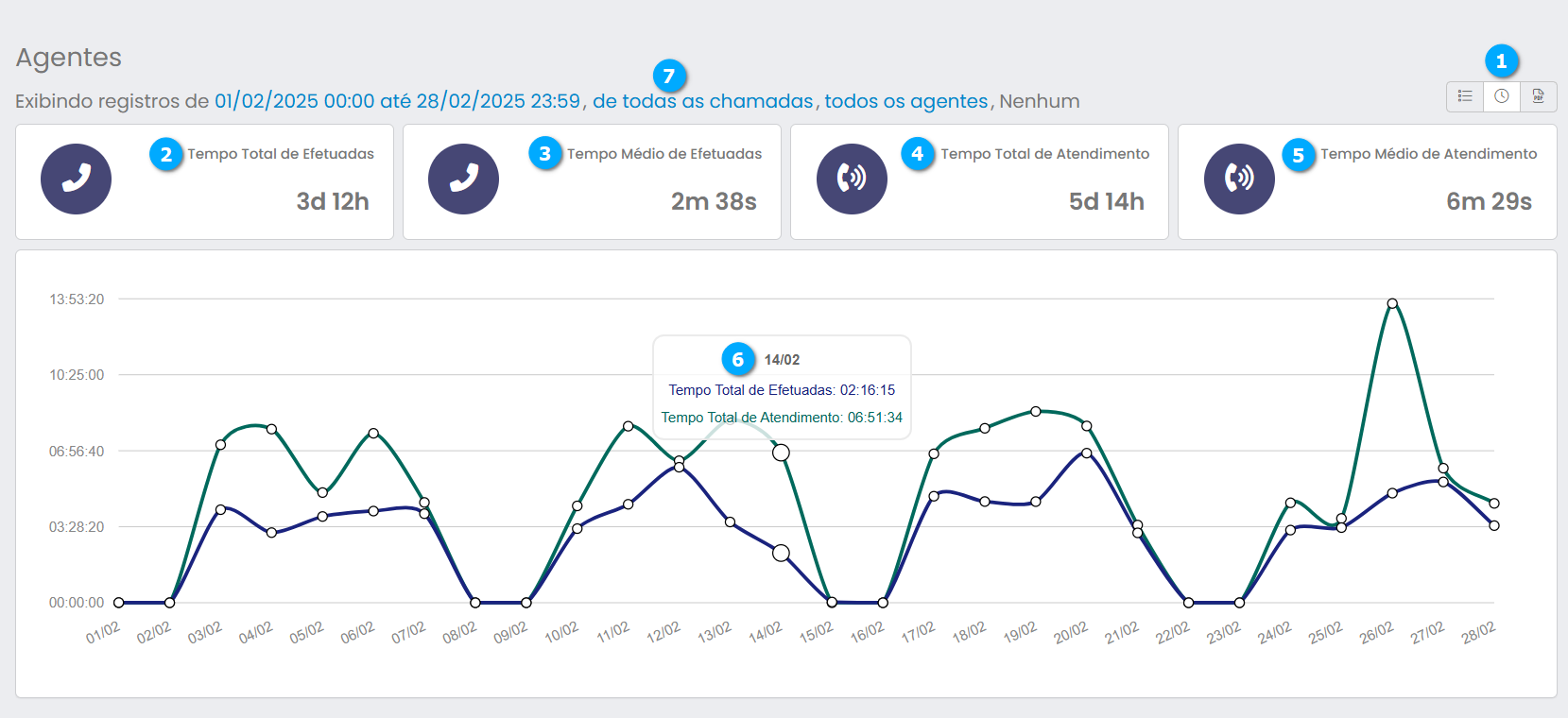Click the blue data point on 20/02
1568x718 pixels.
click(1087, 453)
